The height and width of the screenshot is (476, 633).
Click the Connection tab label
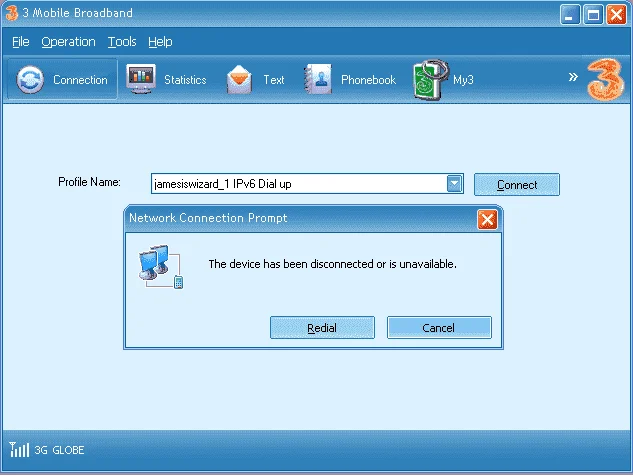(80, 80)
